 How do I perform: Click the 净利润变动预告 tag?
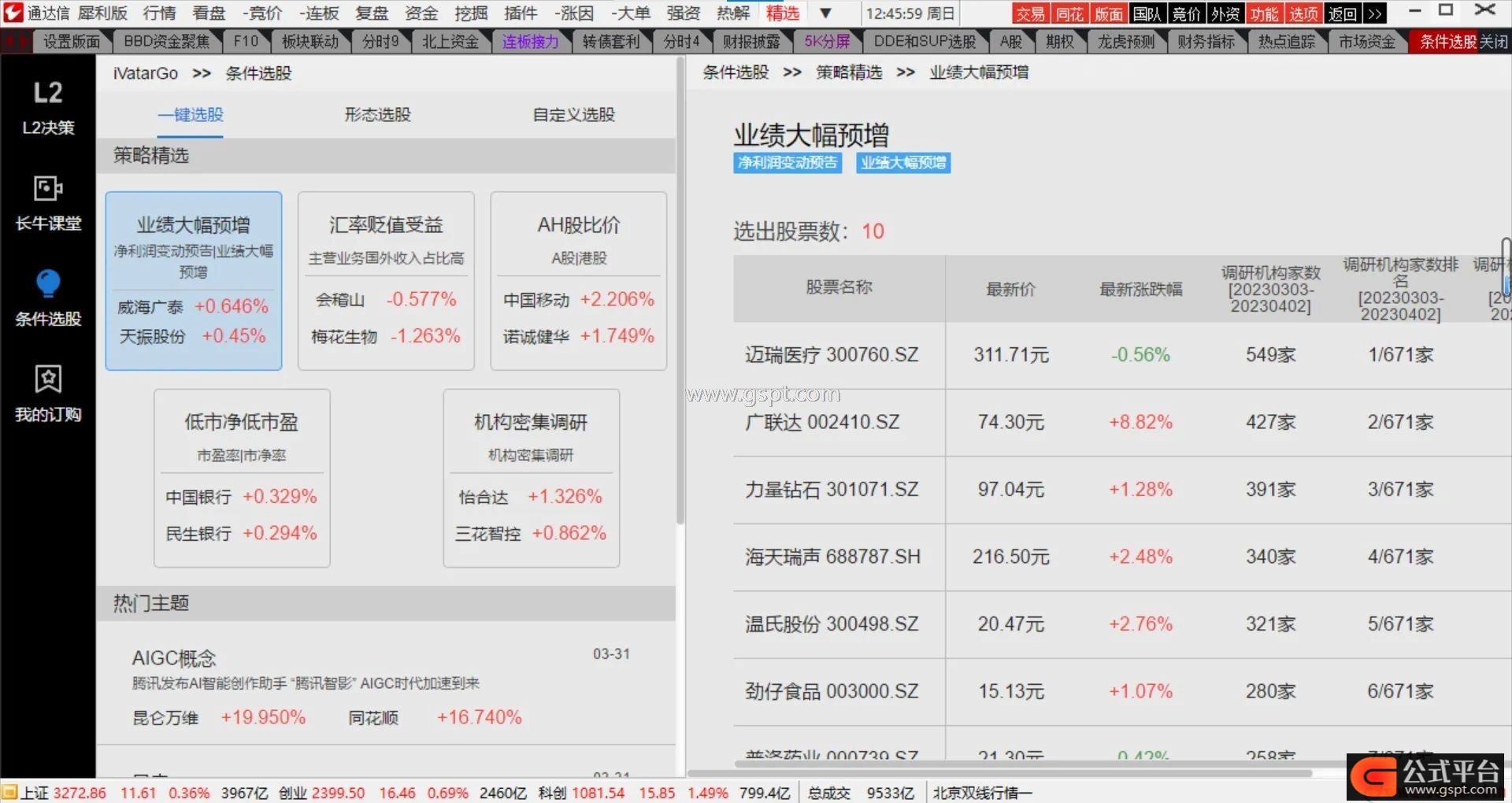click(787, 163)
